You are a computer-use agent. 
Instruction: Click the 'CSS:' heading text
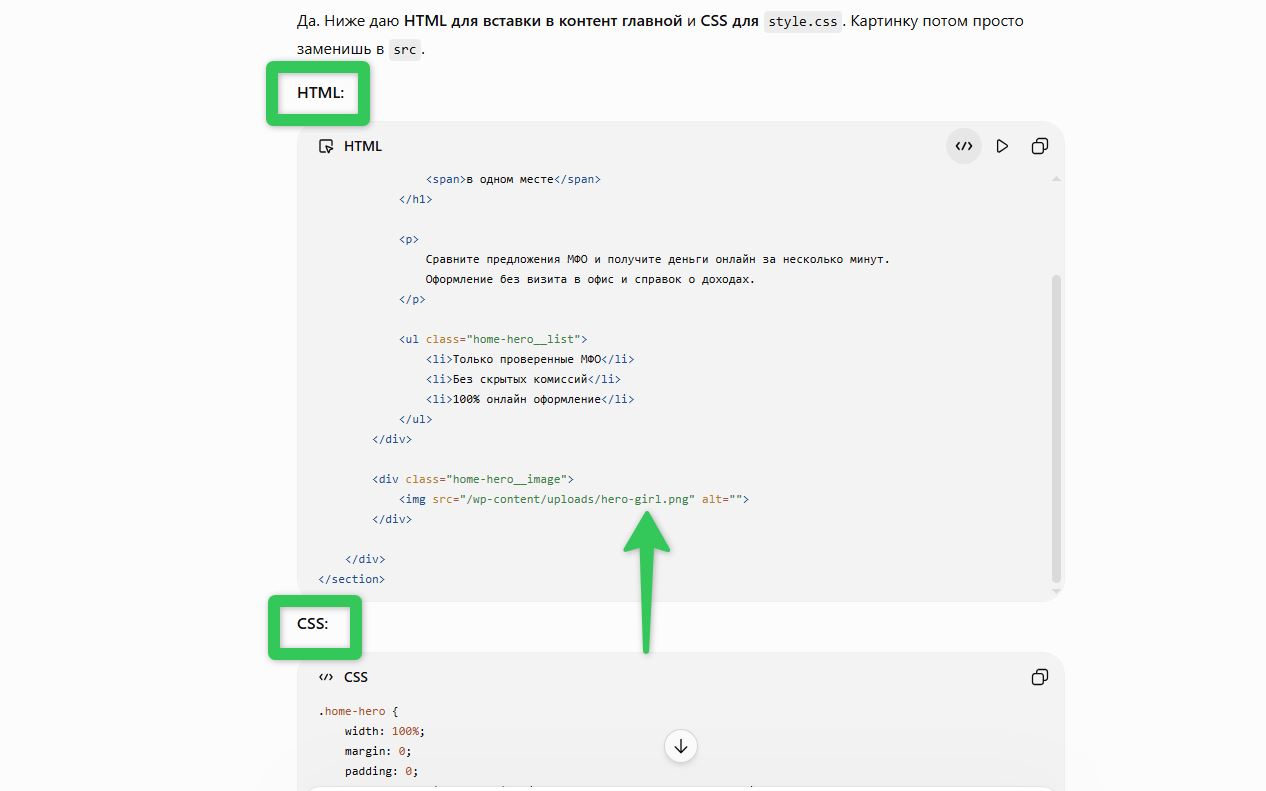click(x=313, y=624)
